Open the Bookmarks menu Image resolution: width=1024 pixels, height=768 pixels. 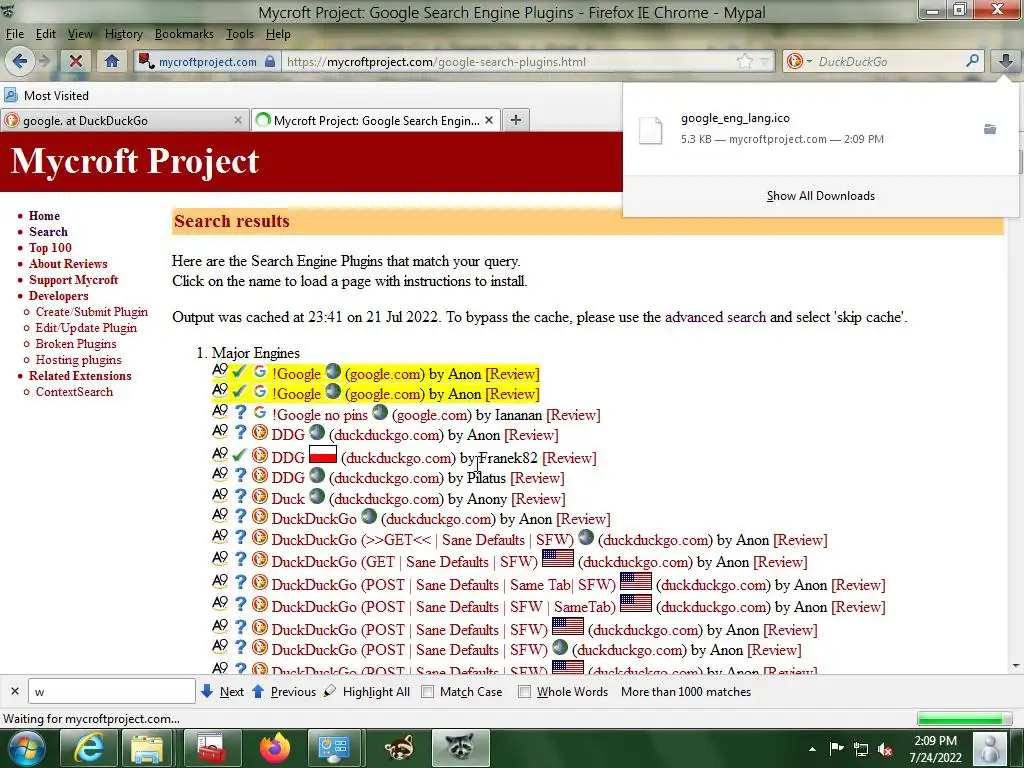click(184, 34)
